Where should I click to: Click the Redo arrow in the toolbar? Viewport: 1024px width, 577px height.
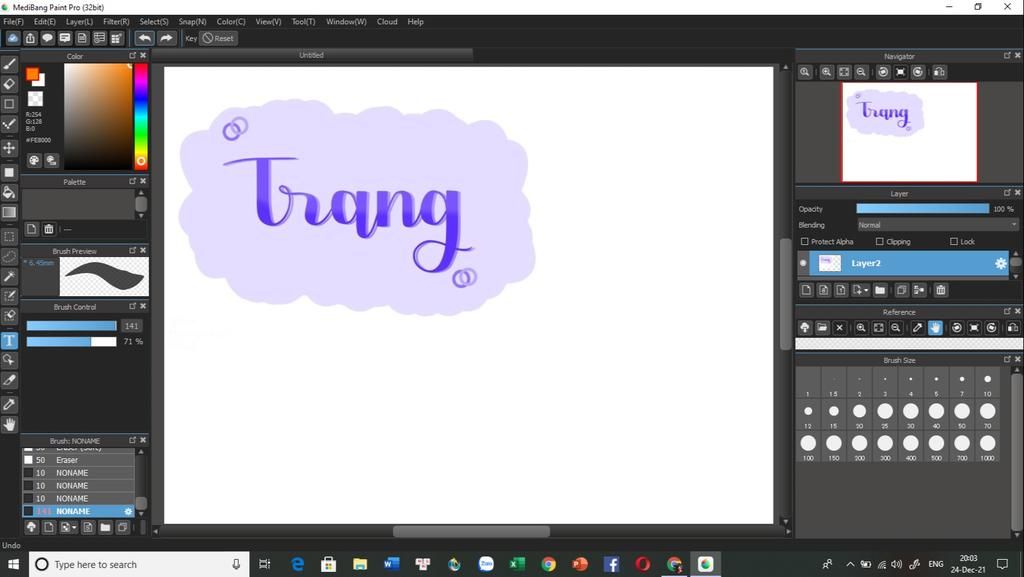click(167, 38)
